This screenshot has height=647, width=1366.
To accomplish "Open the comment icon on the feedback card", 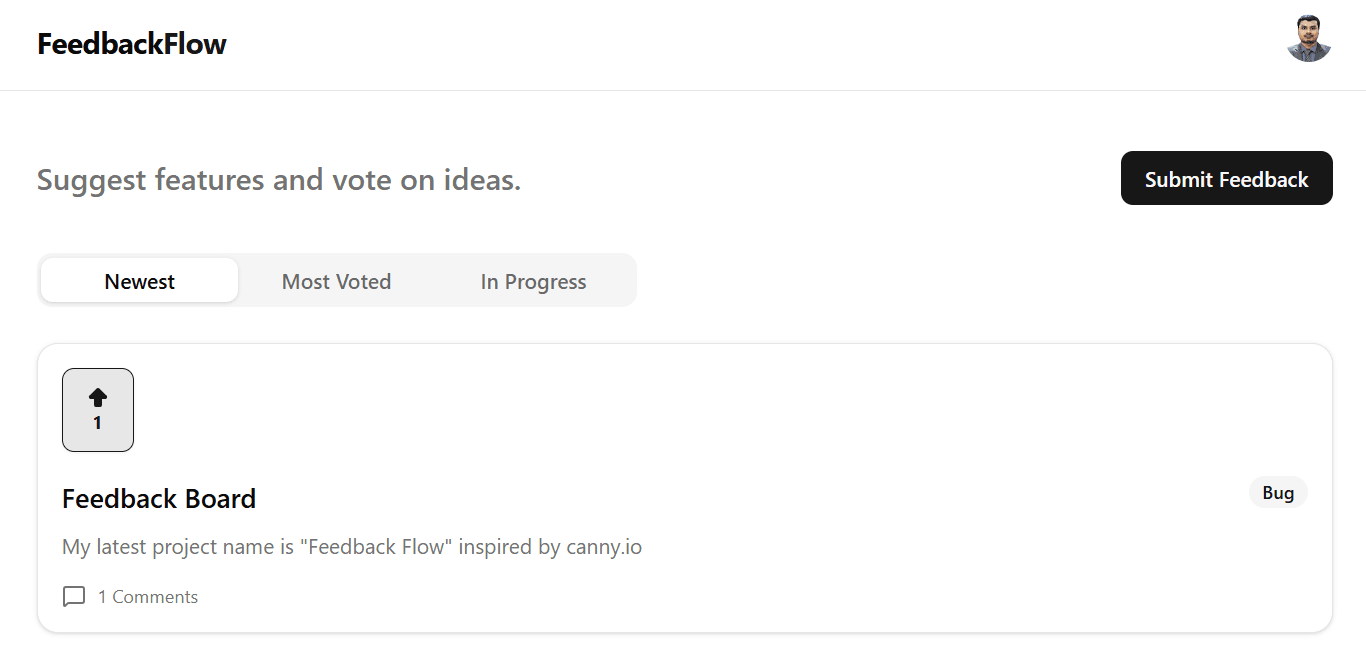I will tap(73, 596).
